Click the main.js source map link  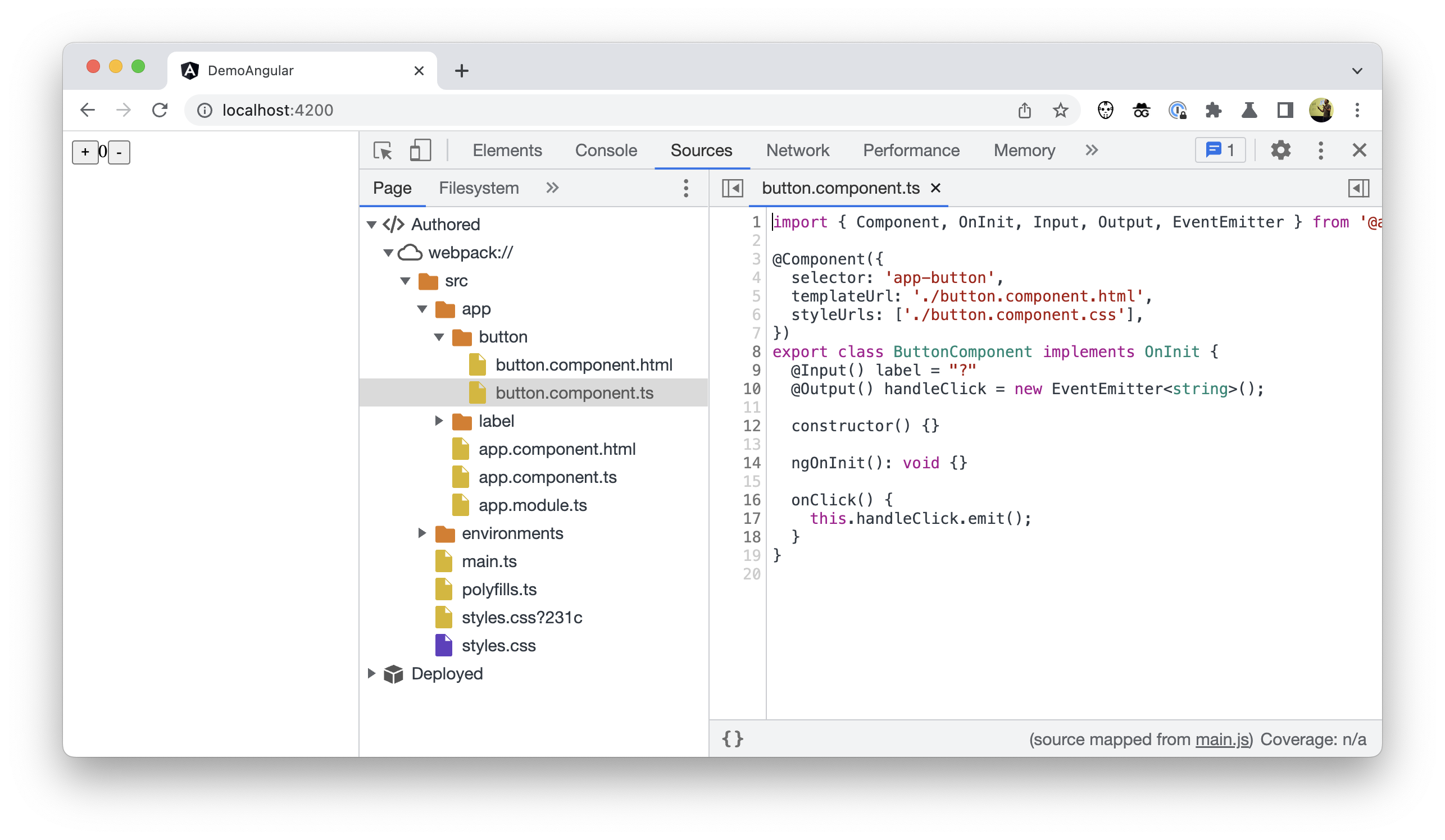point(1224,740)
